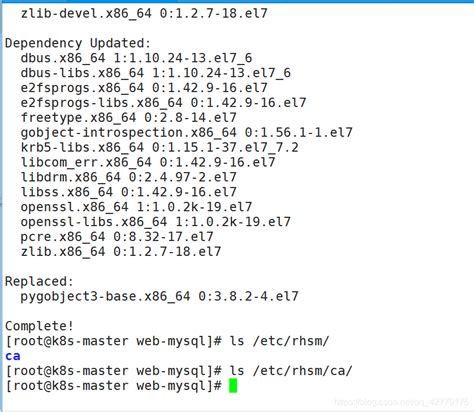
Task: Click the dbus-libs.x86_64 package entry
Action: [x=156, y=73]
